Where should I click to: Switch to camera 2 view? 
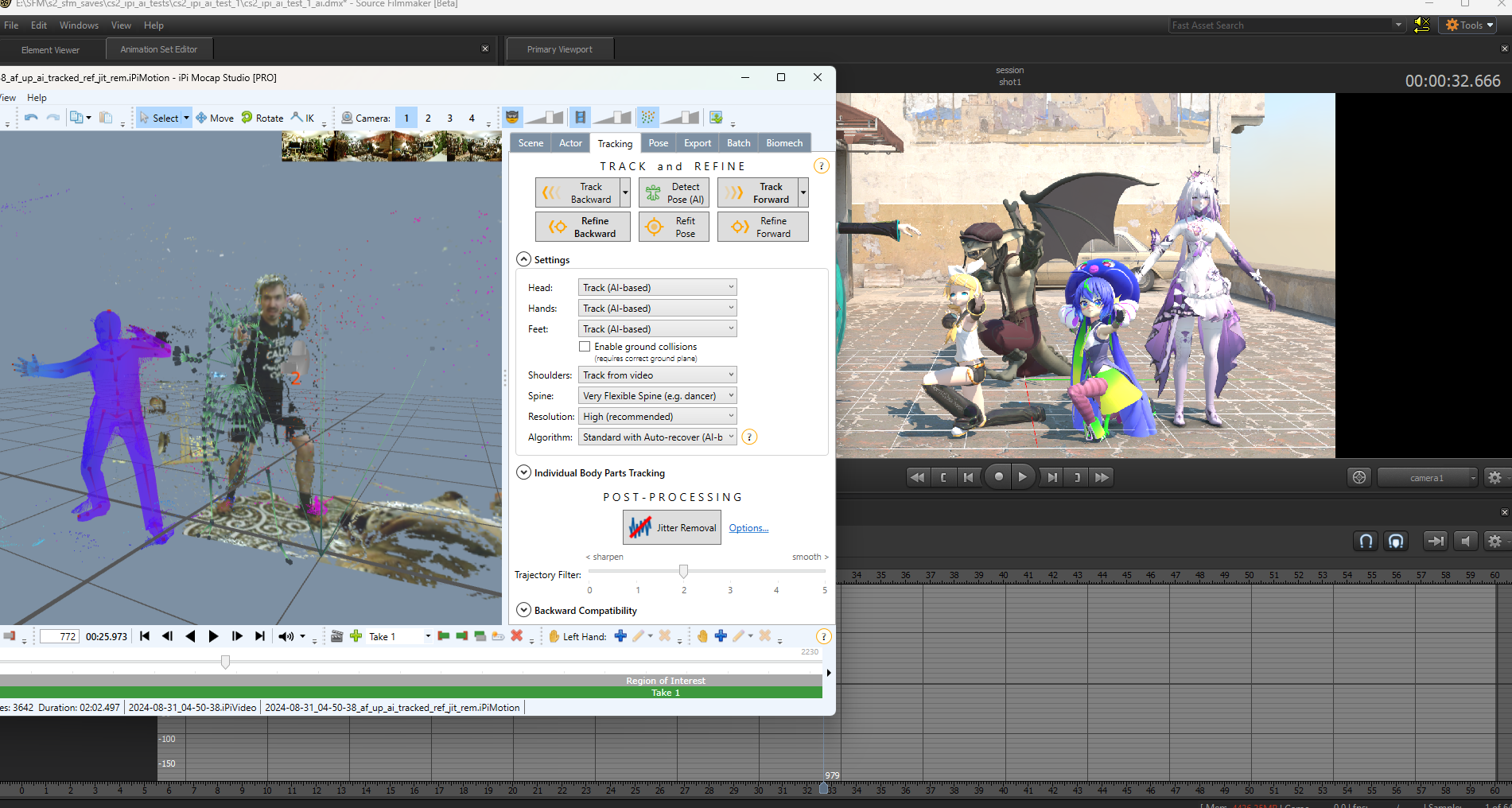[x=428, y=118]
